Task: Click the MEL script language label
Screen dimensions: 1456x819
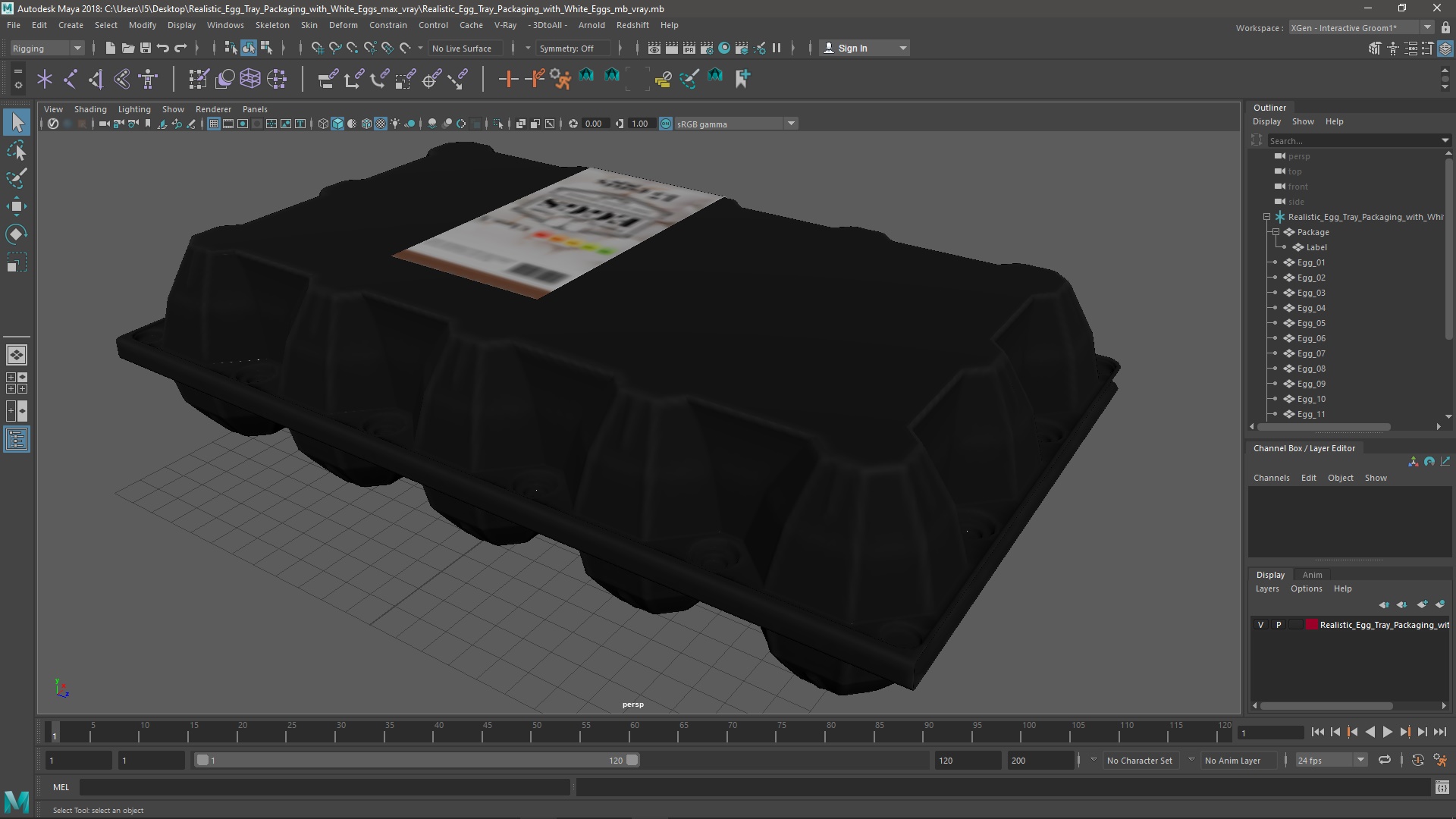Action: [61, 787]
